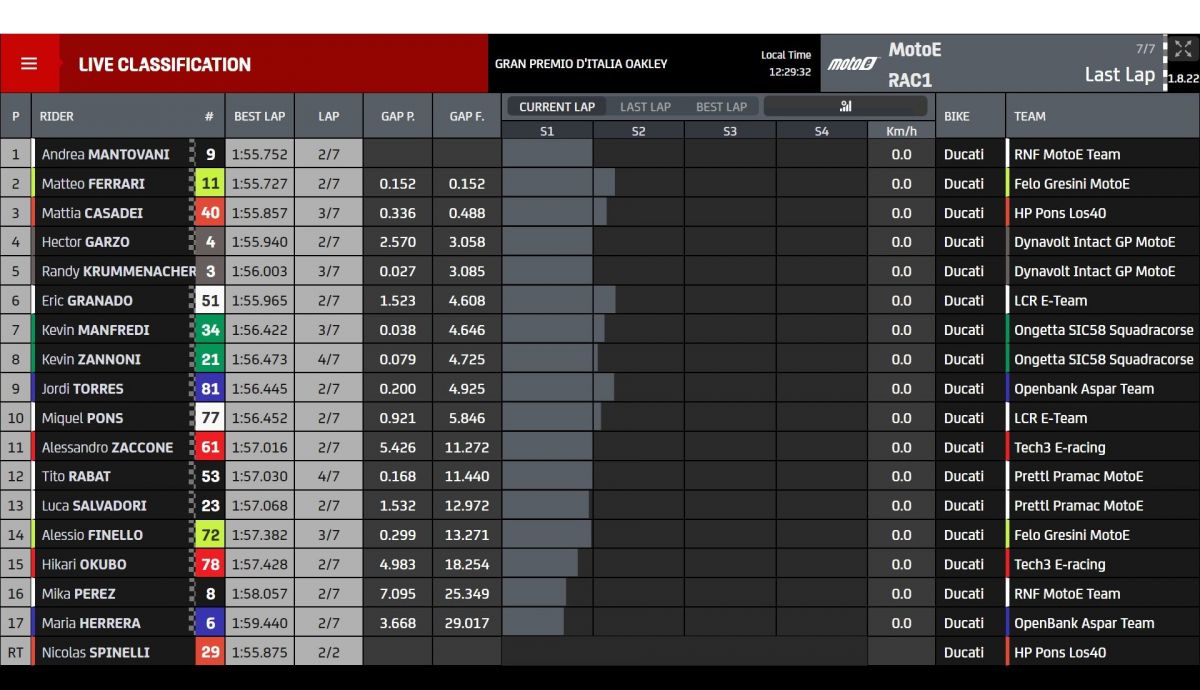Click the RAC1 session label
Viewport: 1200px width, 690px height.
pyautogui.click(x=910, y=79)
